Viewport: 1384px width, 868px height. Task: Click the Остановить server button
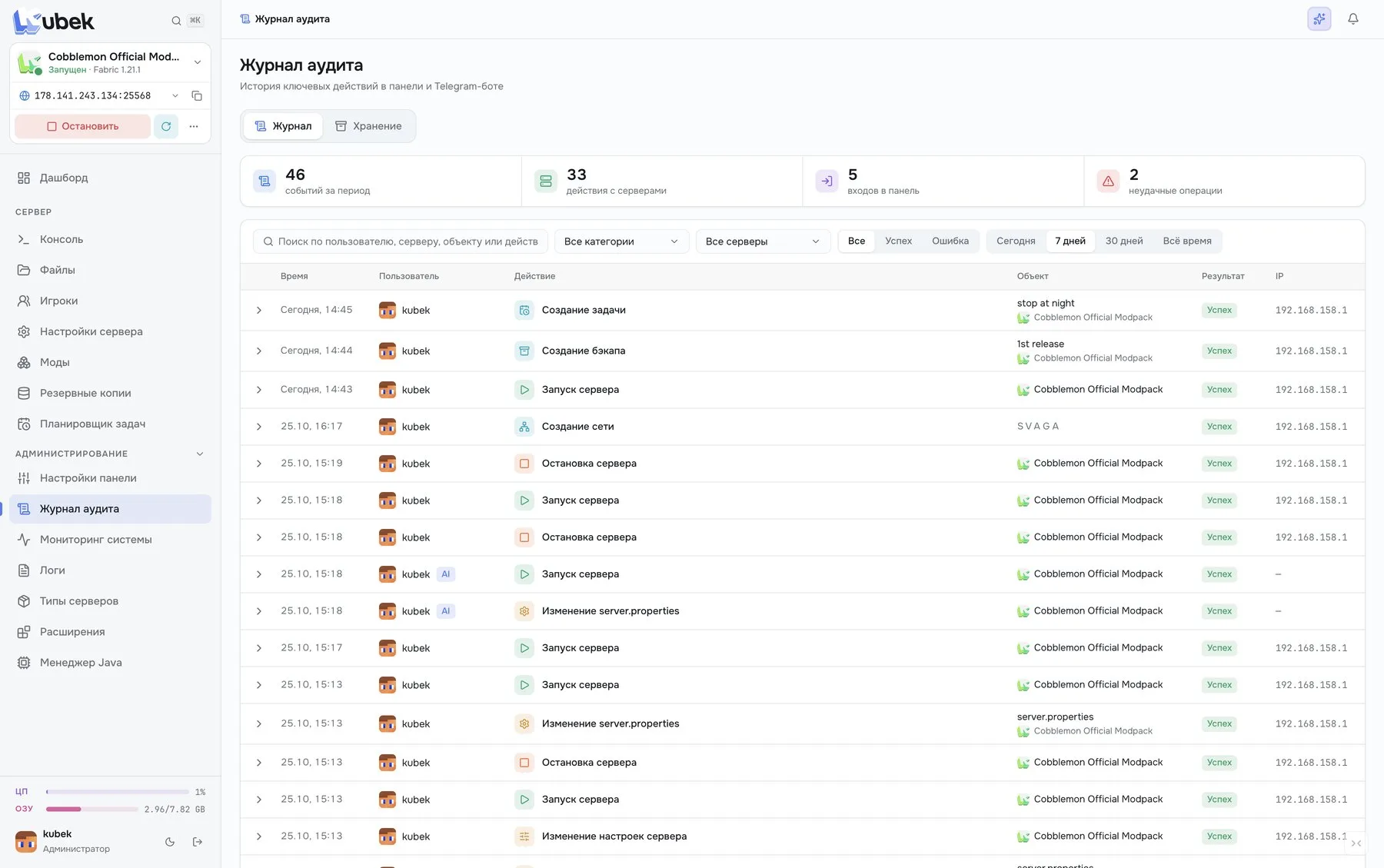point(82,126)
